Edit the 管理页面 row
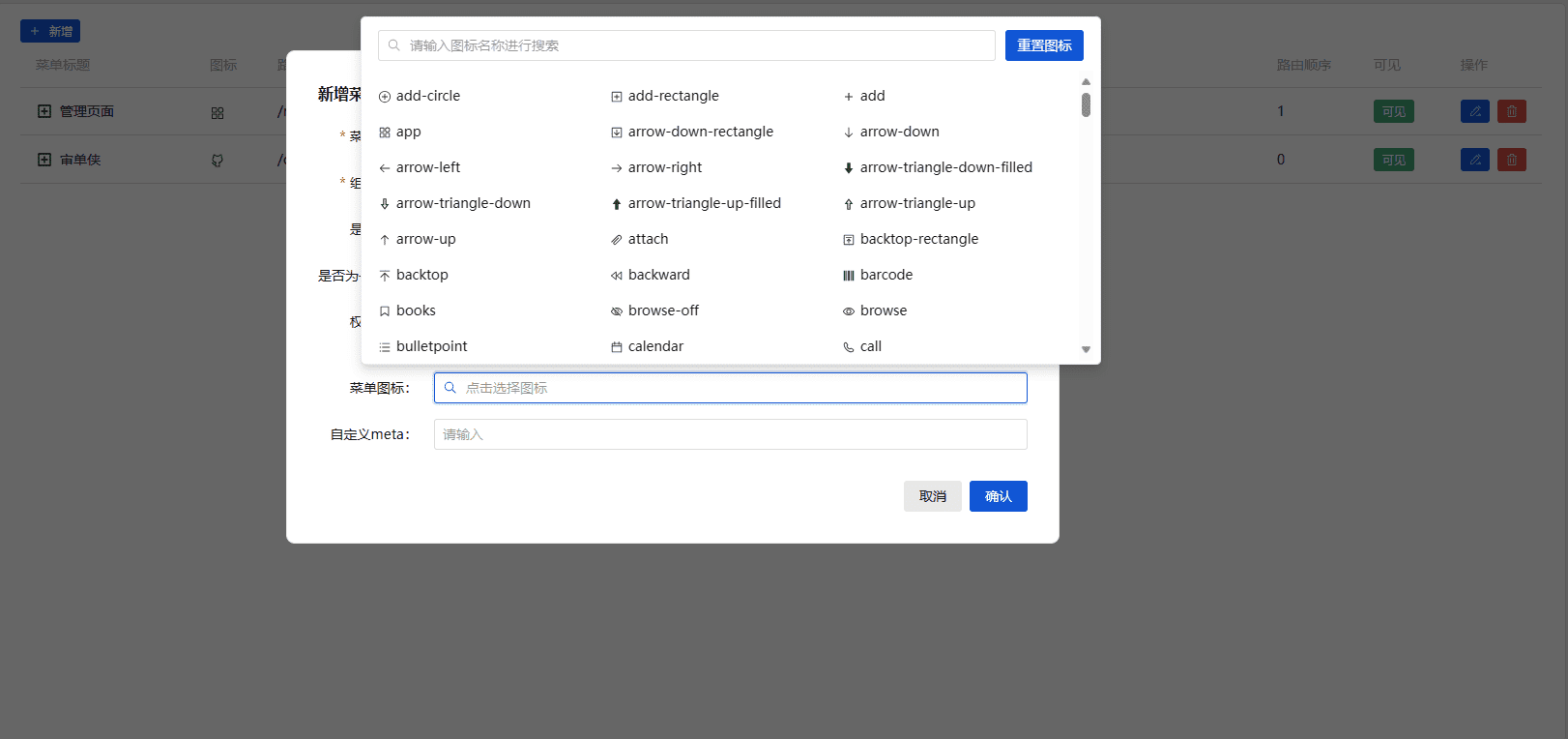Image resolution: width=1568 pixels, height=739 pixels. (x=1475, y=111)
